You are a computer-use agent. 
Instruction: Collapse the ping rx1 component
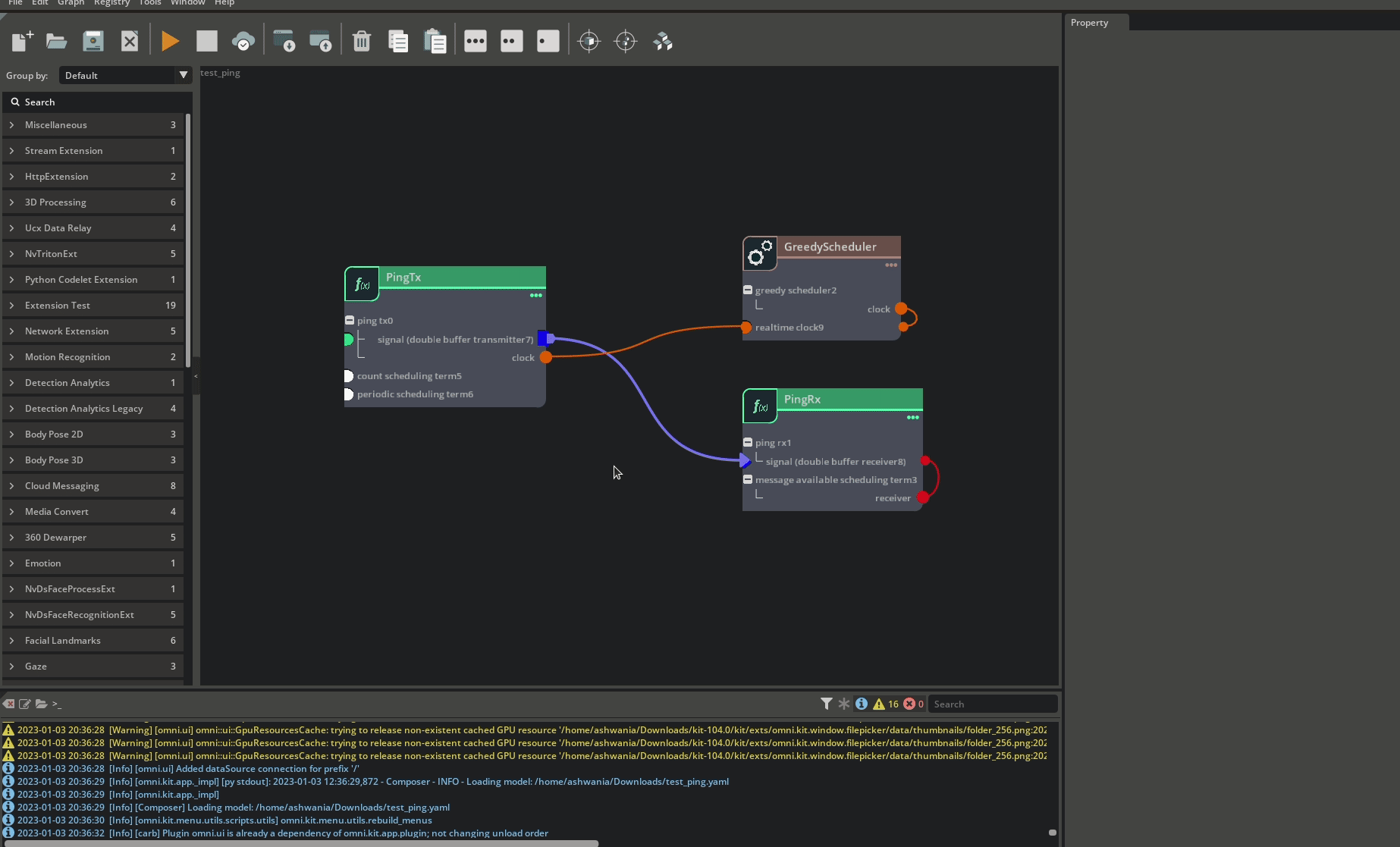click(748, 442)
